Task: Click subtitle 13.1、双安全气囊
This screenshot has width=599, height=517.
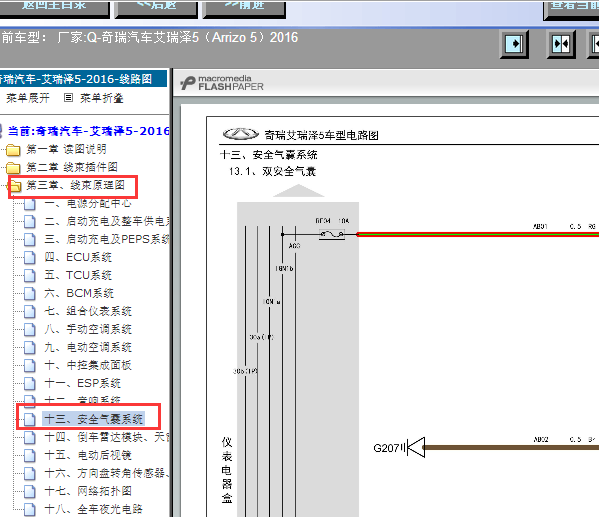Action: tap(272, 171)
